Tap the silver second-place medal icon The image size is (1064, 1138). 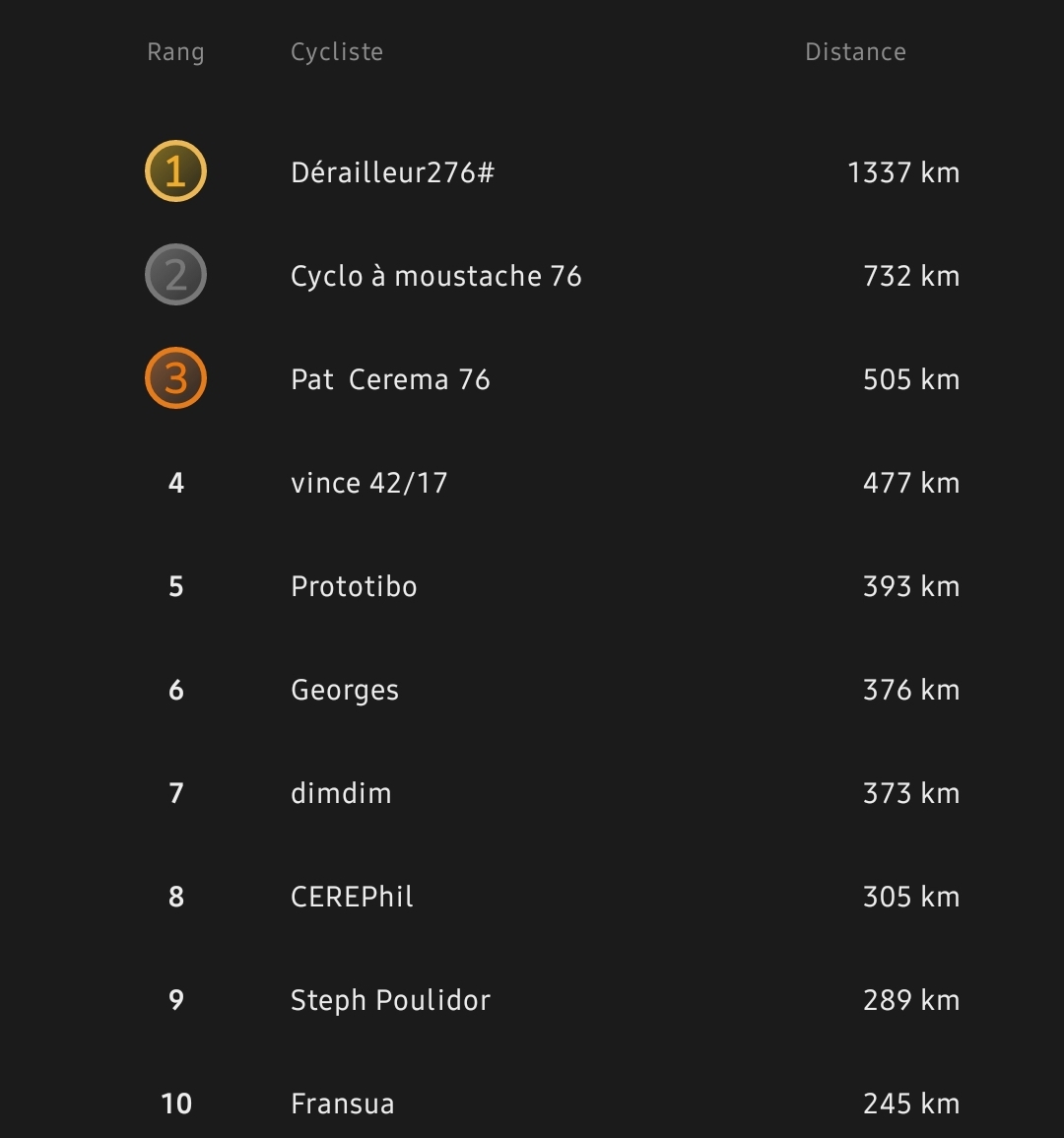click(x=175, y=274)
